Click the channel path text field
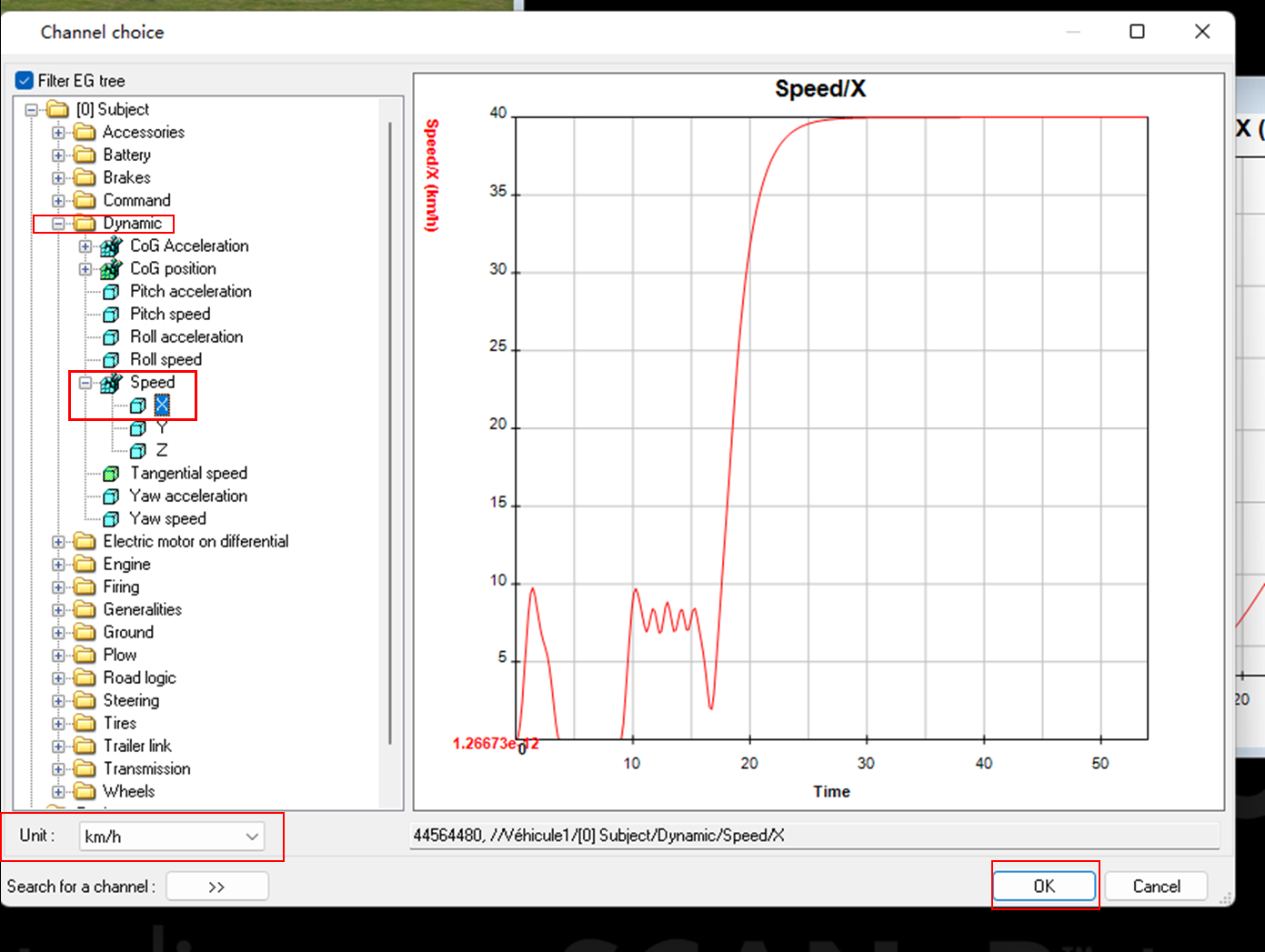Viewport: 1265px width, 952px height. click(x=814, y=836)
